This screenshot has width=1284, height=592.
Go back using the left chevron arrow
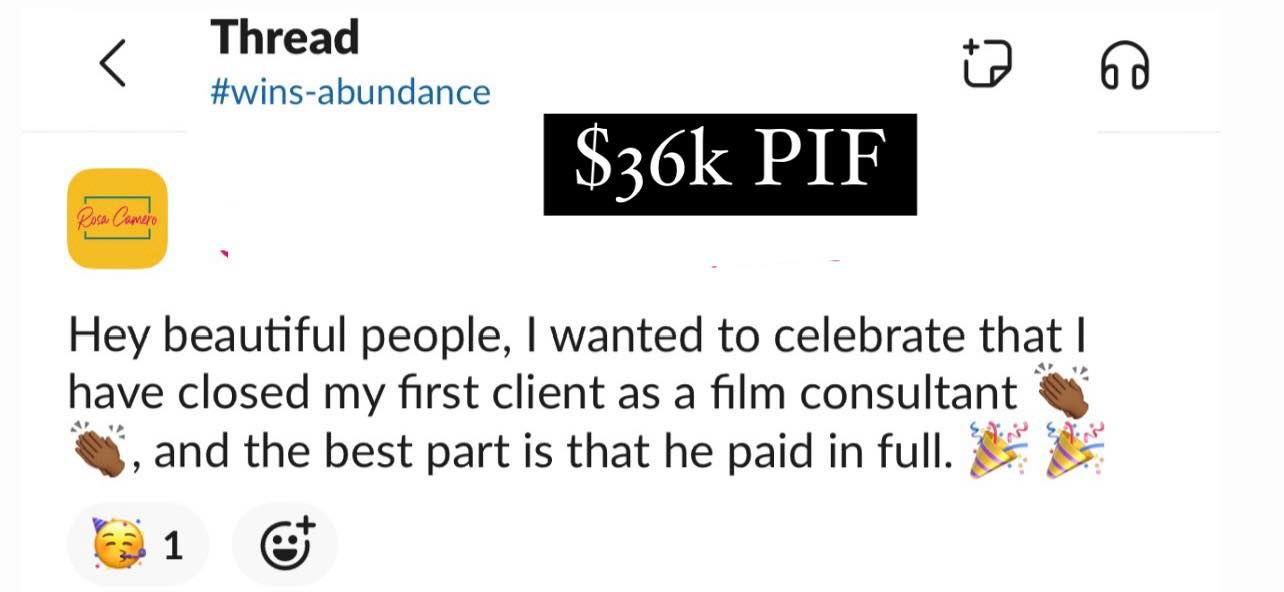point(113,65)
